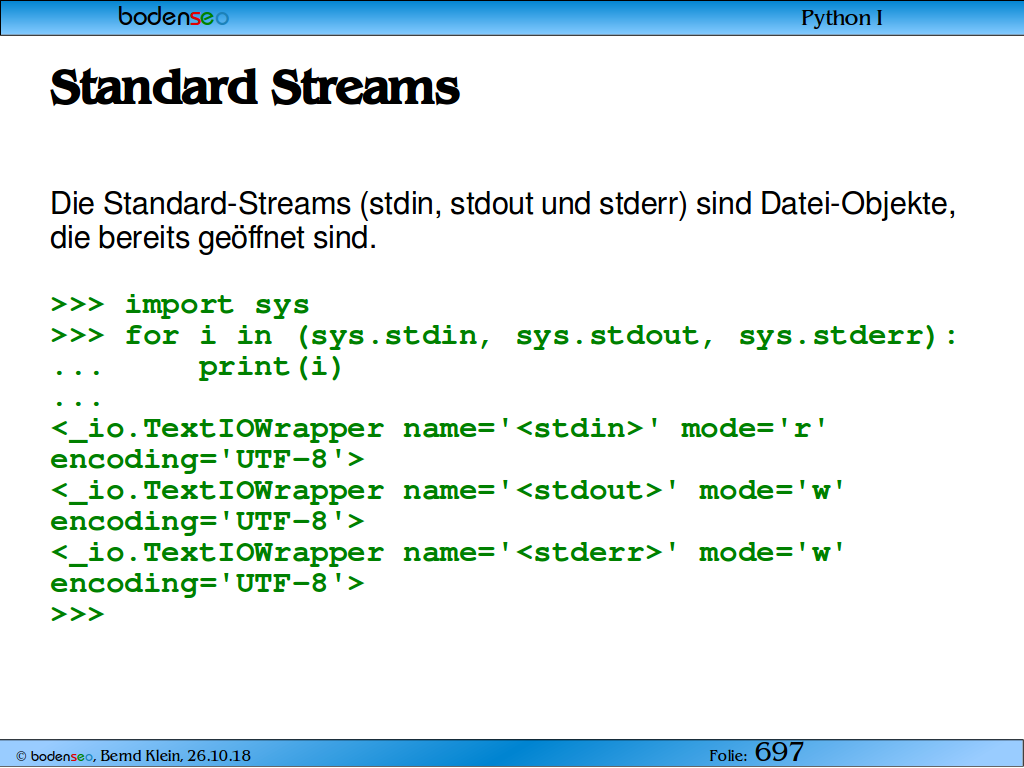Click the slide number 697
This screenshot has width=1024, height=768.
779,752
